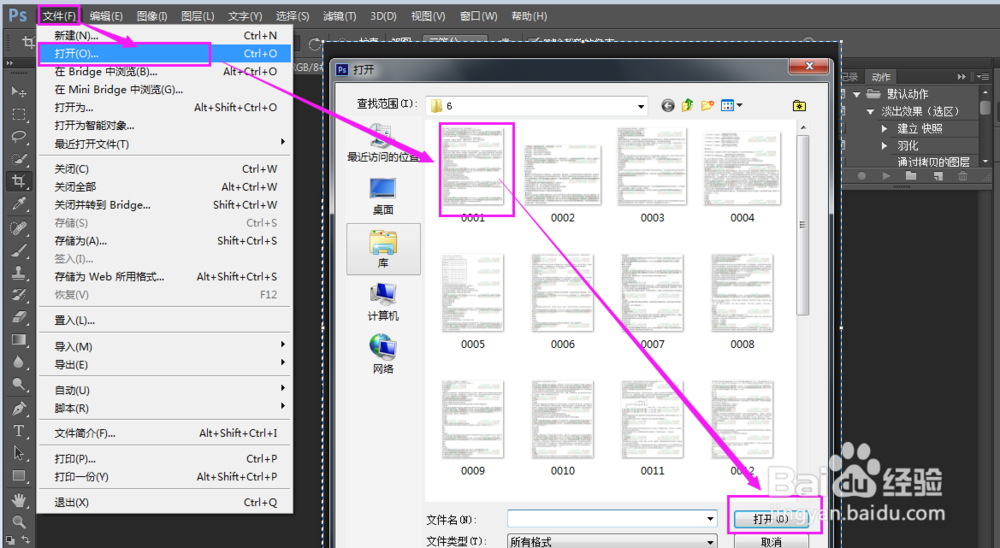
Task: Choose 新建(N)... from File menu
Action: click(165, 36)
